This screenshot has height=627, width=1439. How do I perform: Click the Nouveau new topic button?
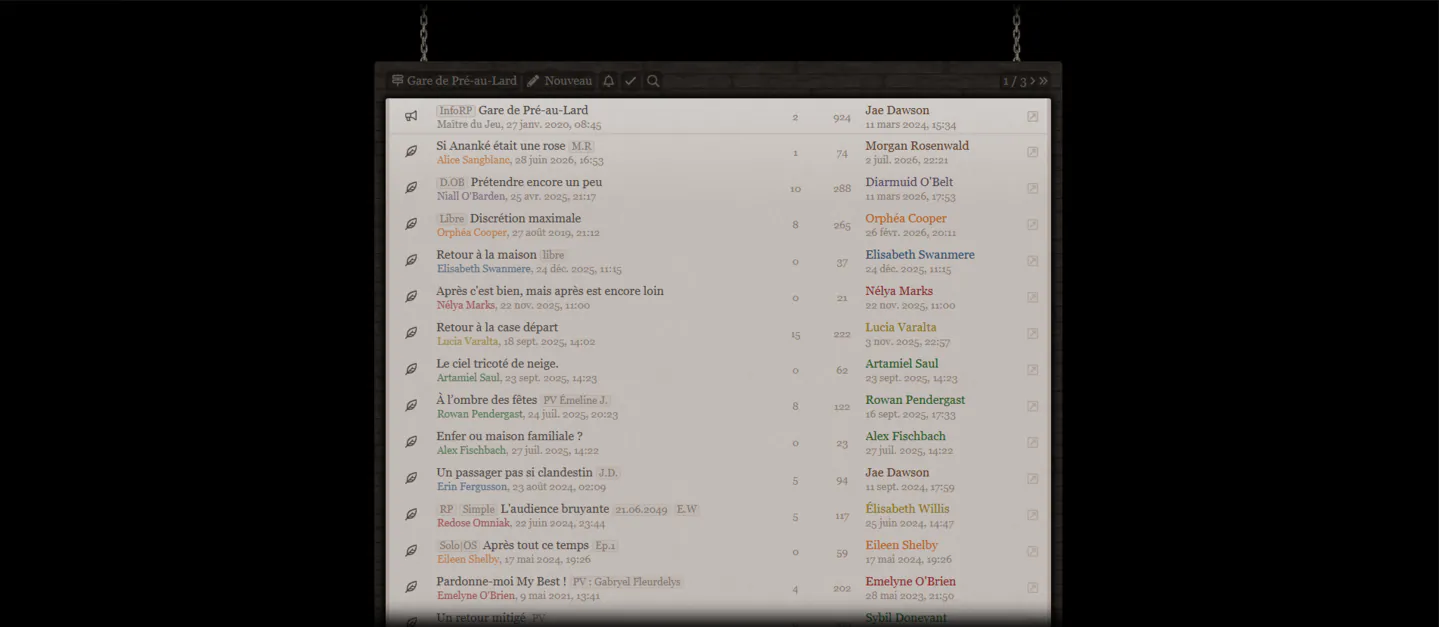point(560,81)
